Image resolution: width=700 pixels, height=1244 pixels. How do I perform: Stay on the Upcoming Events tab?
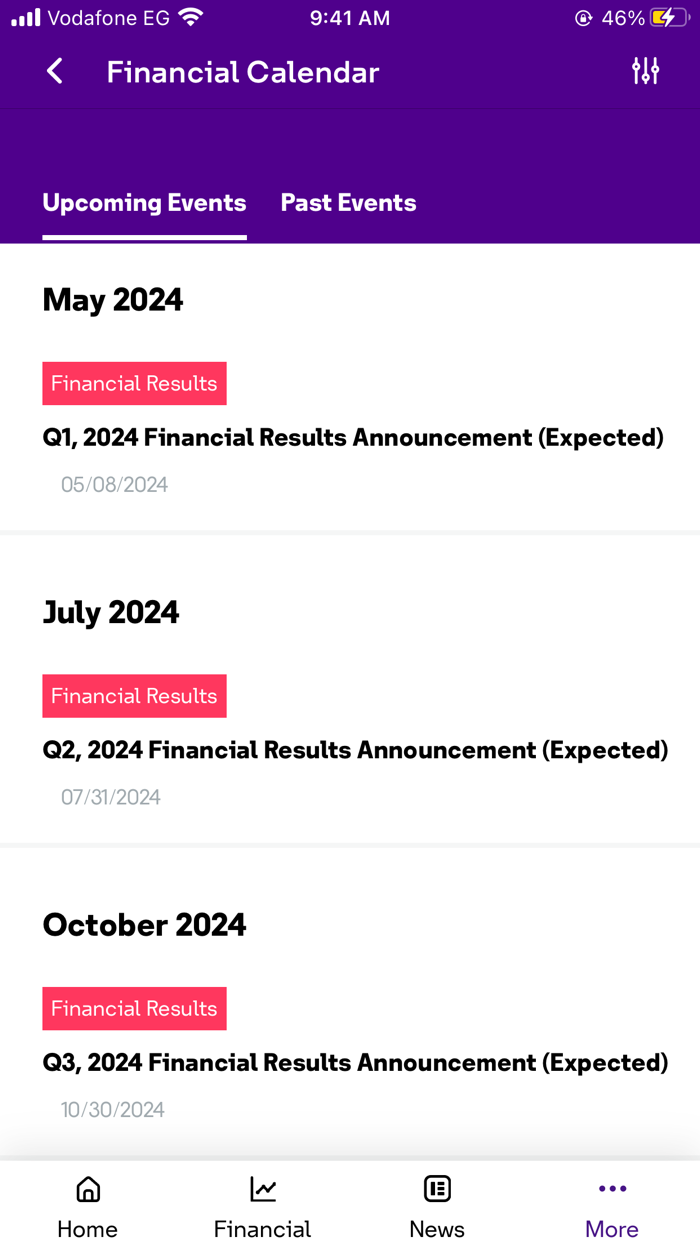tap(144, 203)
